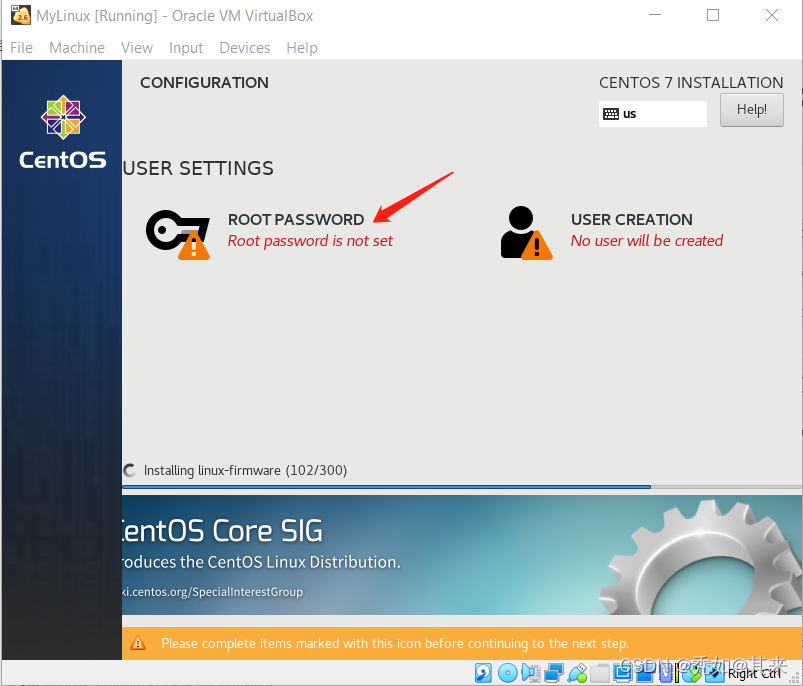Image resolution: width=803 pixels, height=686 pixels.
Task: Click the keyboard icon beside us
Action: (610, 114)
